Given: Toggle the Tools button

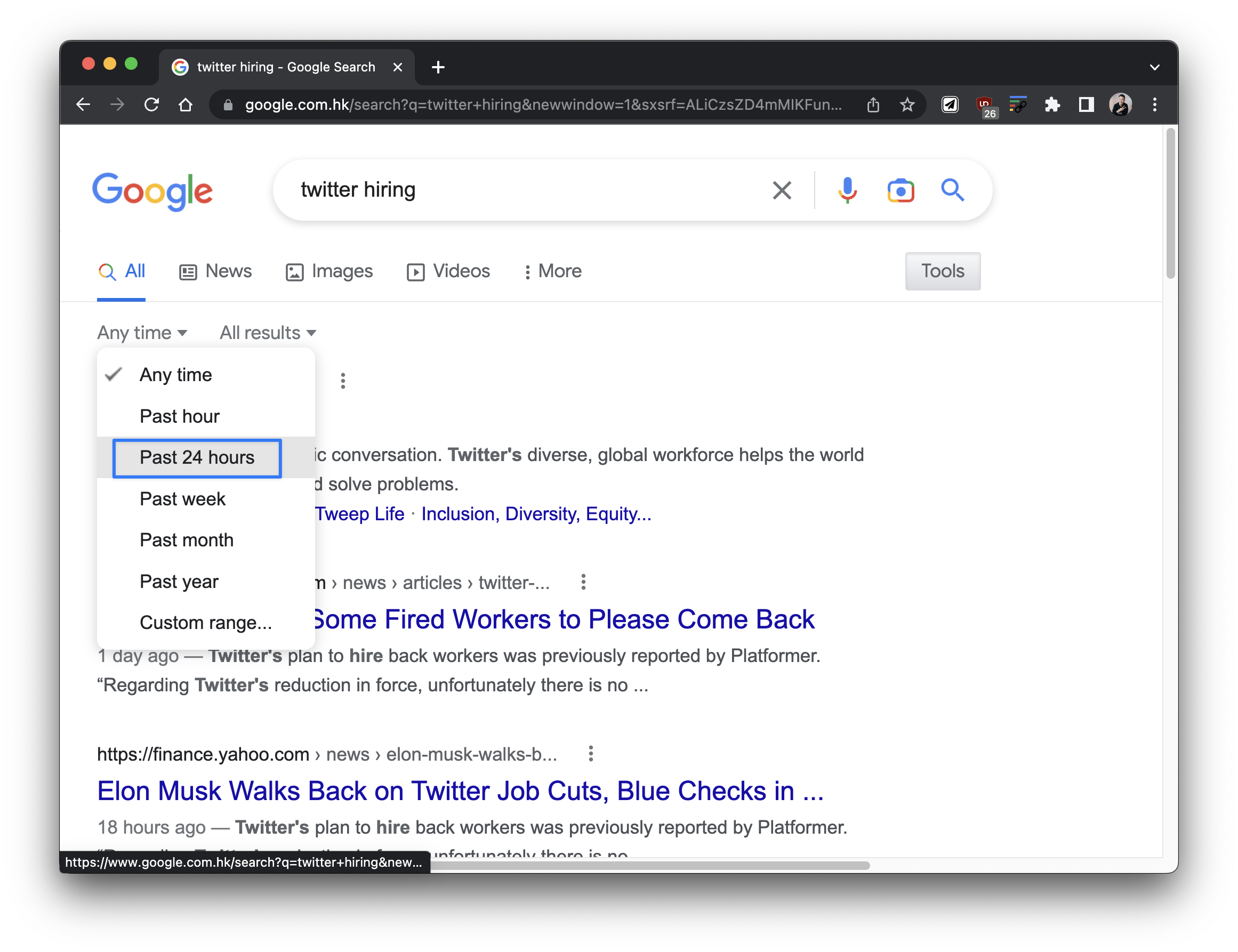Looking at the screenshot, I should point(942,271).
